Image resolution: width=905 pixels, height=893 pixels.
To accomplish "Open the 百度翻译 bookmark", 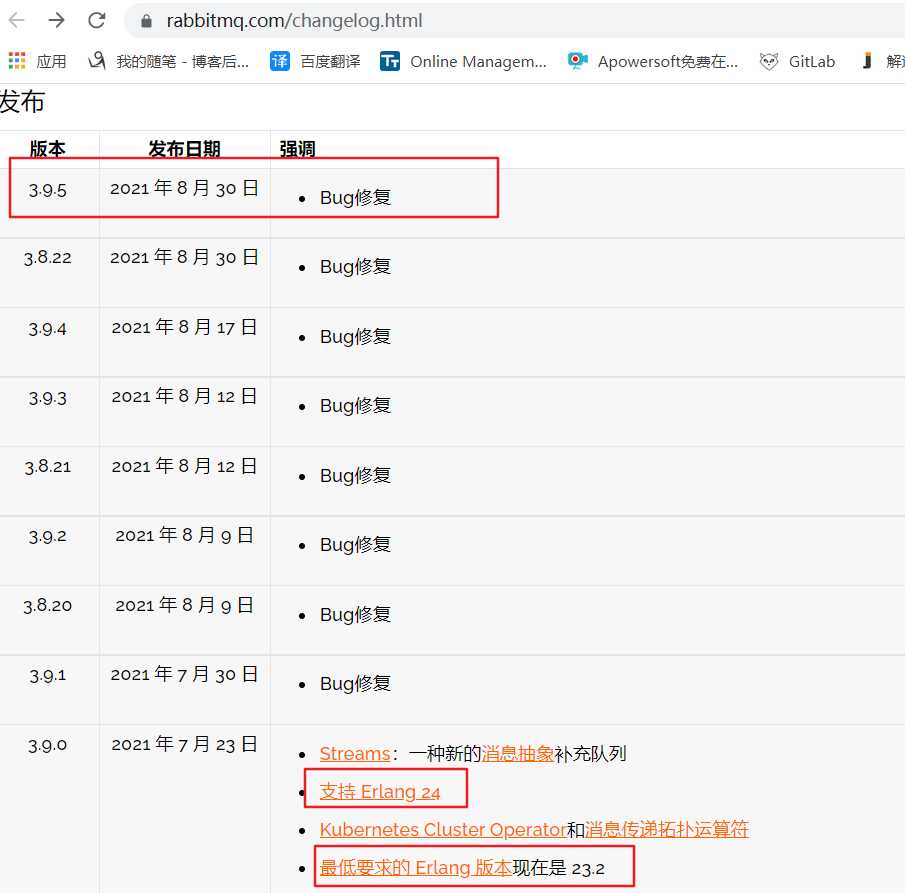I will [x=315, y=61].
